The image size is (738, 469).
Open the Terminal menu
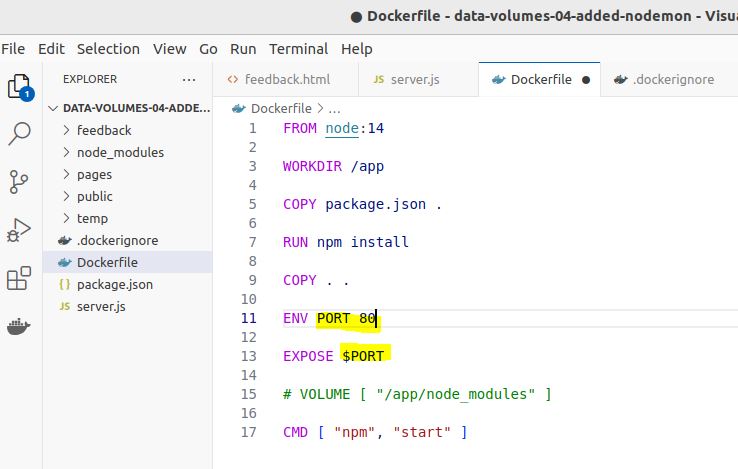point(298,48)
